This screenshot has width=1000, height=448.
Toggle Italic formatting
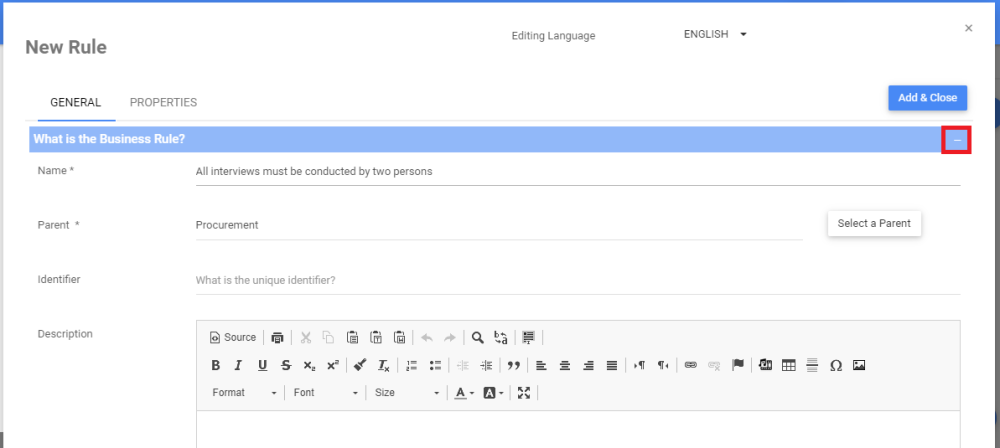(x=239, y=366)
